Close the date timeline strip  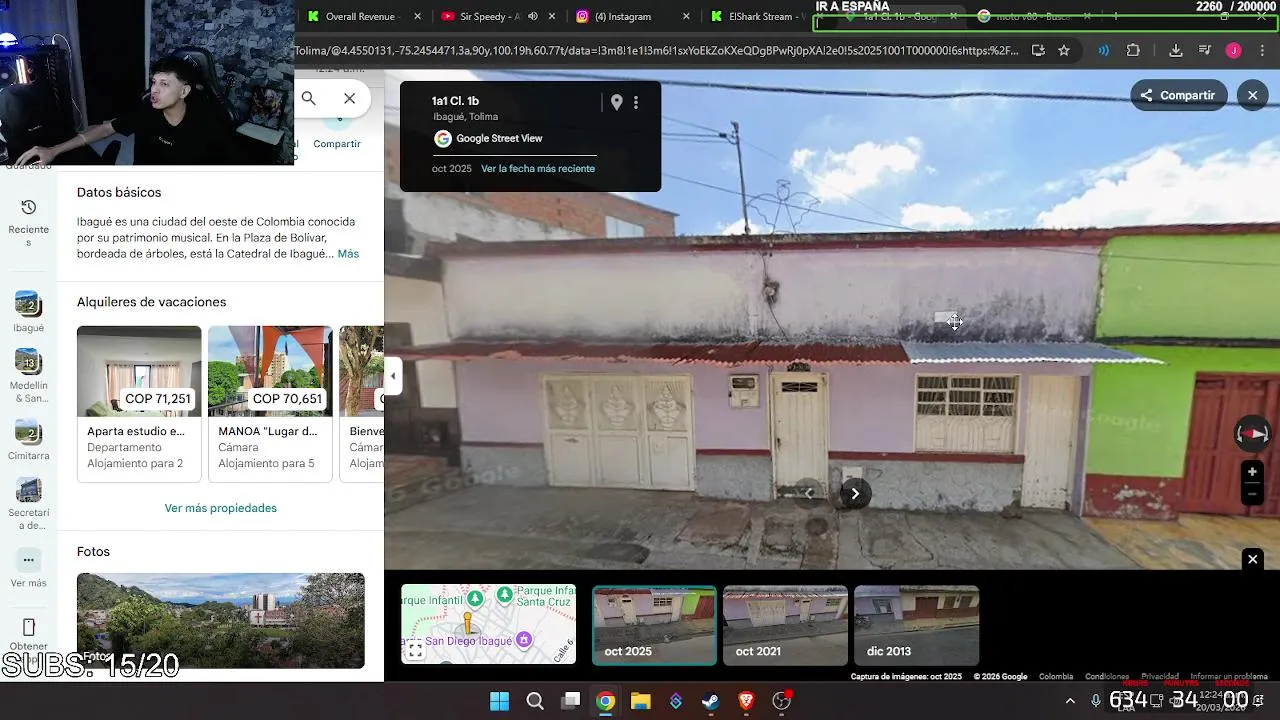[x=1252, y=559]
